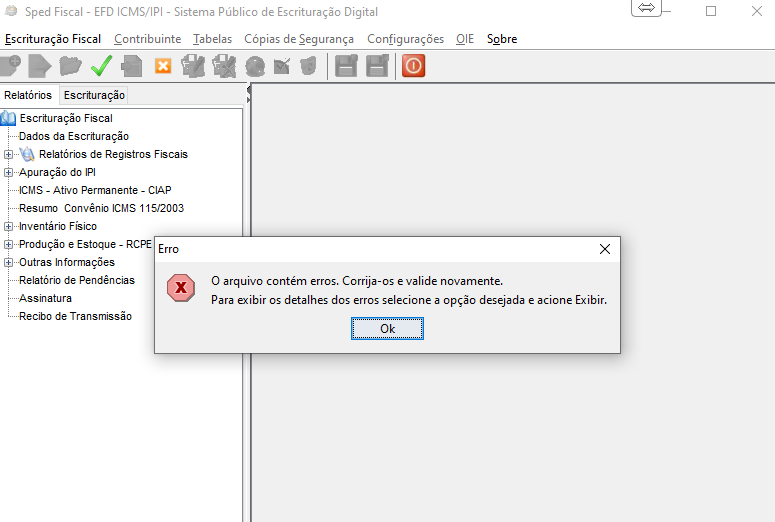Expand Relatórios de Registros Fiscais node
This screenshot has height=522, width=775.
click(9, 154)
